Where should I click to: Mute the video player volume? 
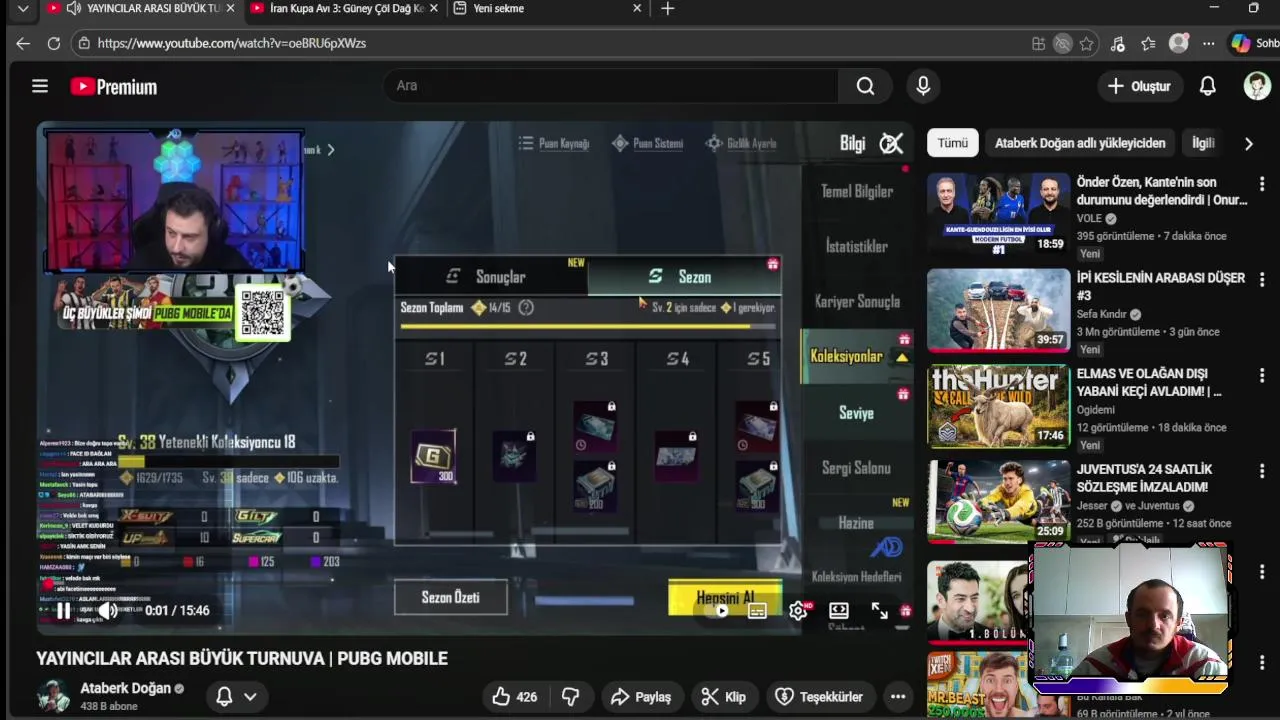108,610
